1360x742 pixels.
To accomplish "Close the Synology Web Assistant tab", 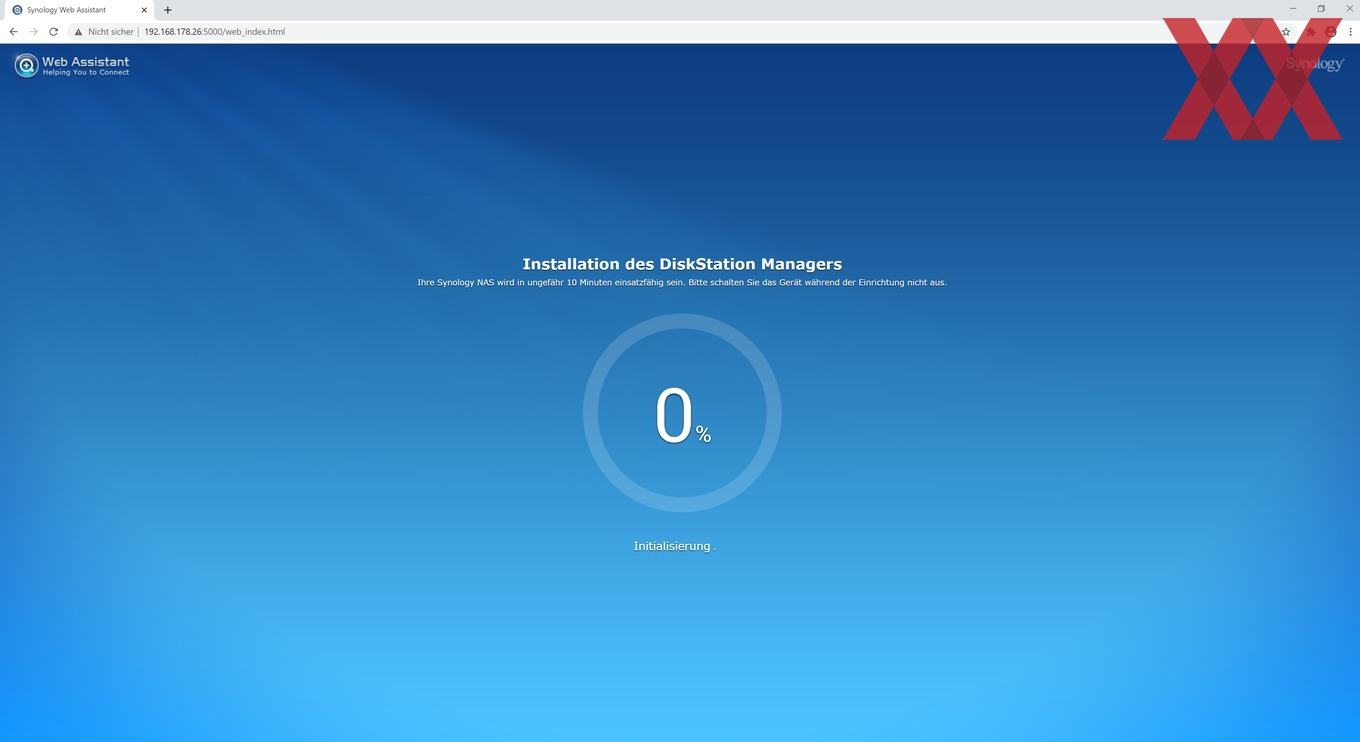I will click(144, 10).
